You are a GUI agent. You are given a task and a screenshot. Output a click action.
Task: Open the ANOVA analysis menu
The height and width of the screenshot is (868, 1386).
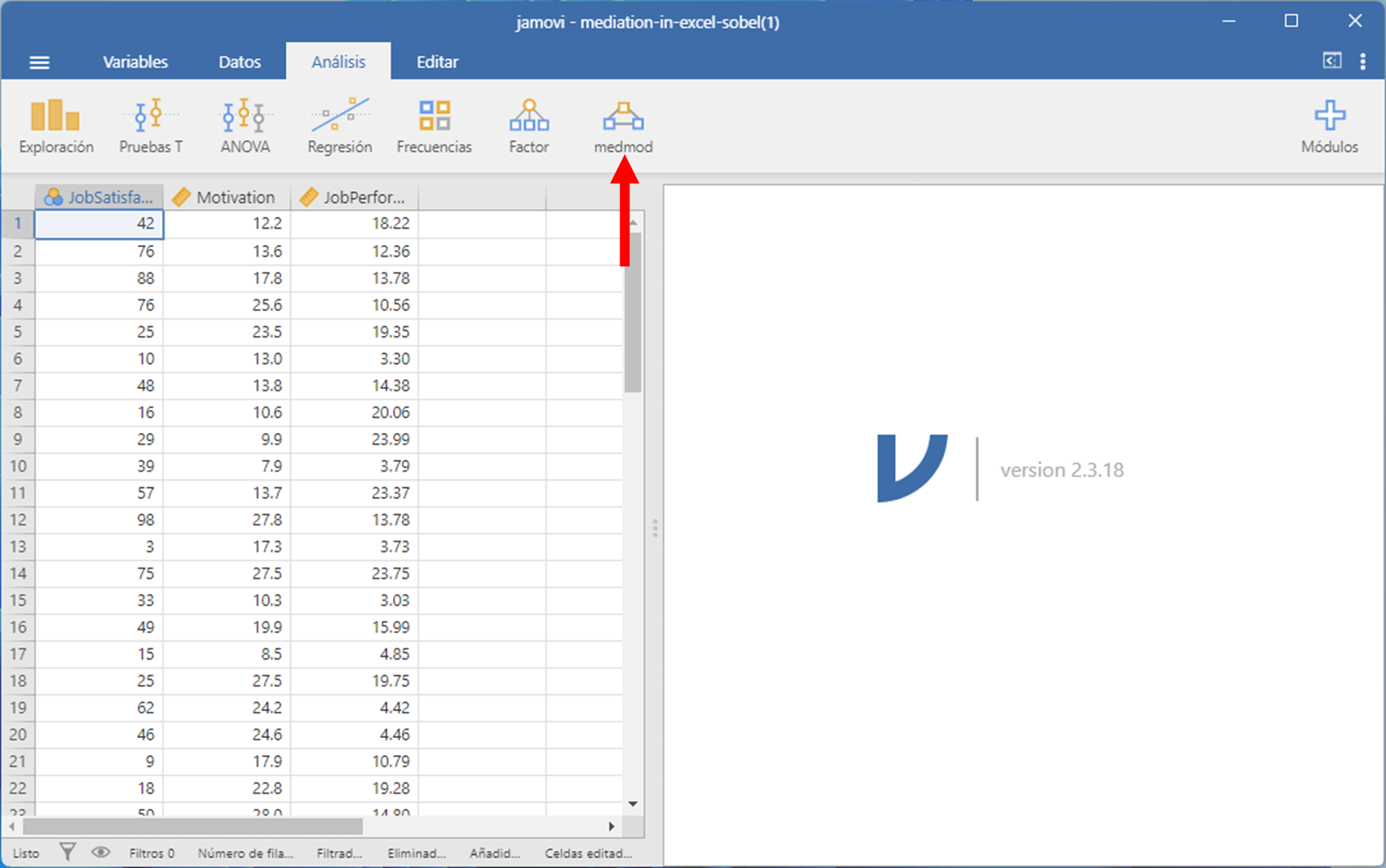(x=244, y=126)
